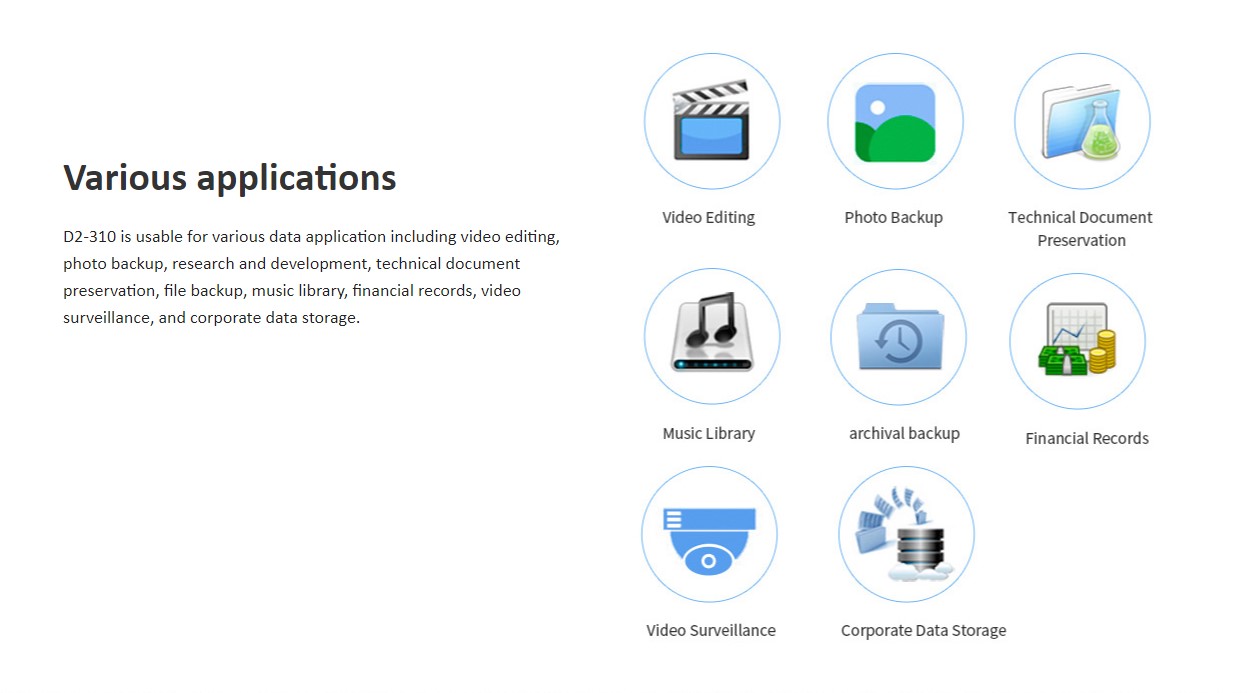
Task: Choose the "Music Library" text label
Action: [x=708, y=434]
